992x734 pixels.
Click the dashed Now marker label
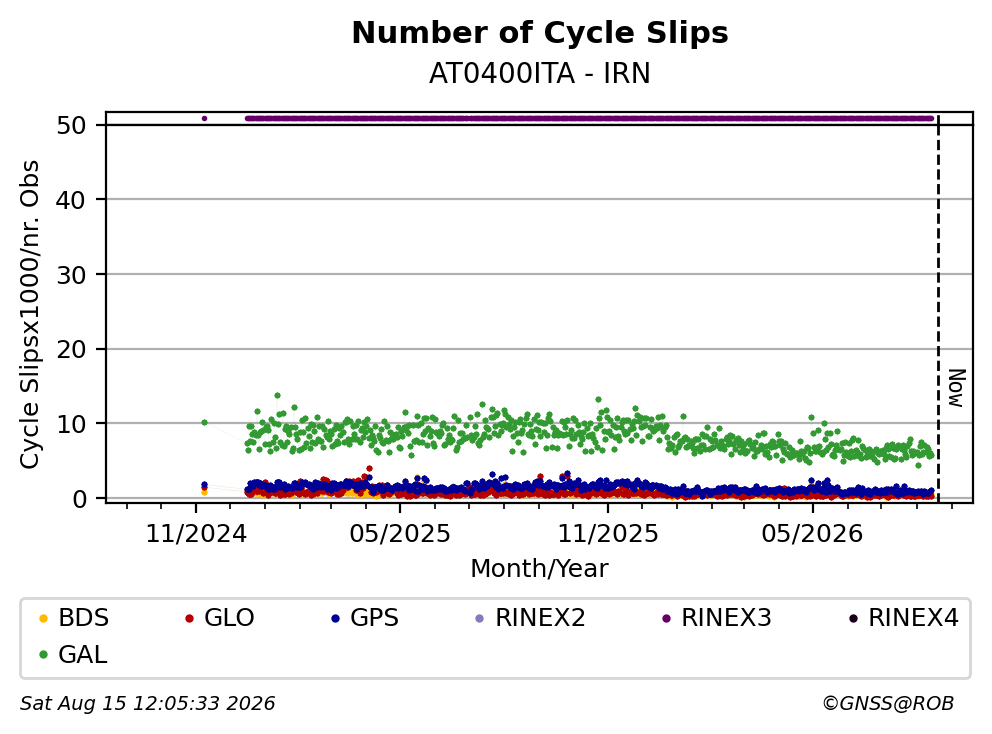tap(957, 388)
